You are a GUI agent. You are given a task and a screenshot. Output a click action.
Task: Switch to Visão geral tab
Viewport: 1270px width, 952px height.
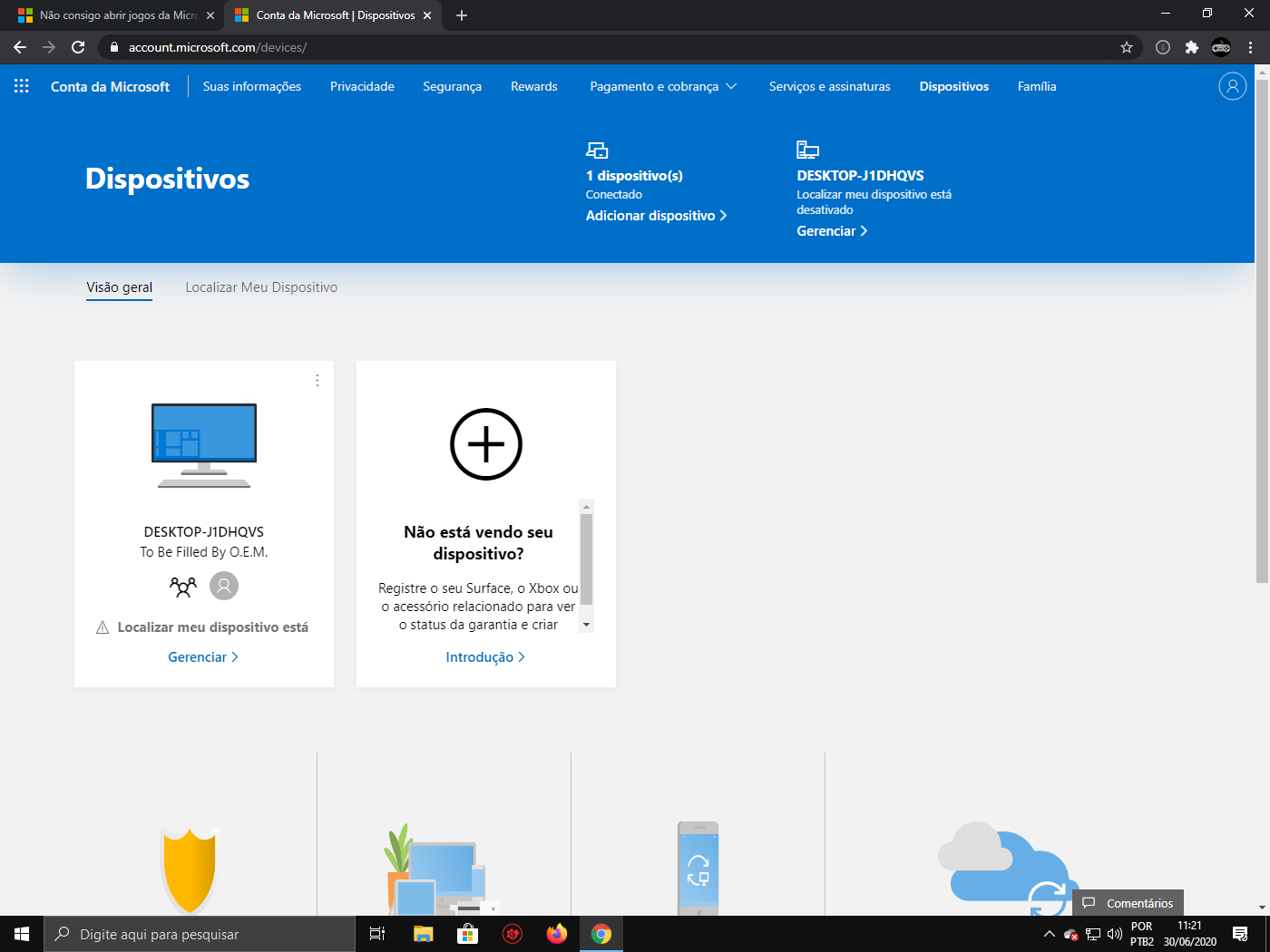point(120,287)
